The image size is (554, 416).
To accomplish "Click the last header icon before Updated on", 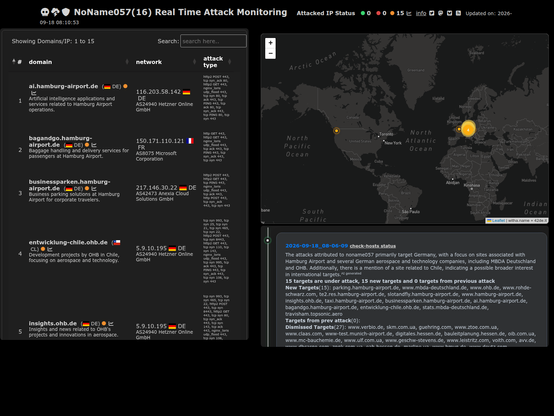I will point(458,13).
